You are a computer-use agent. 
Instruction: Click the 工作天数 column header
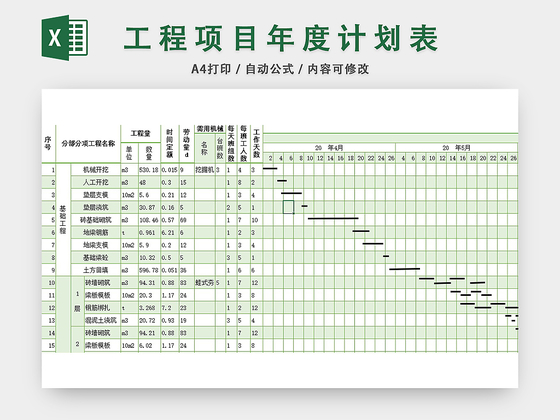[256, 144]
